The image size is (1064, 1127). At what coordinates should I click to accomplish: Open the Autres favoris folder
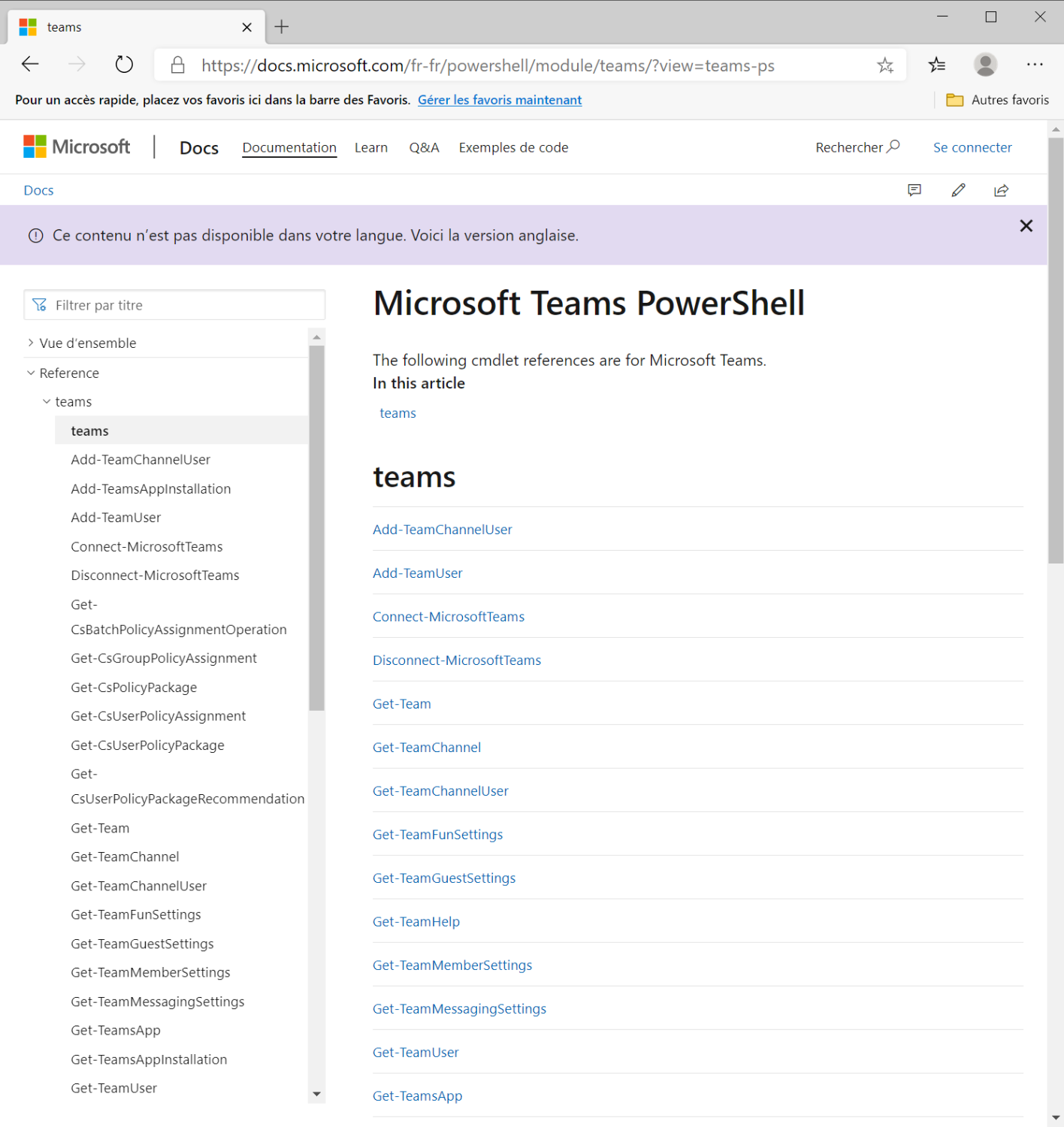click(997, 100)
